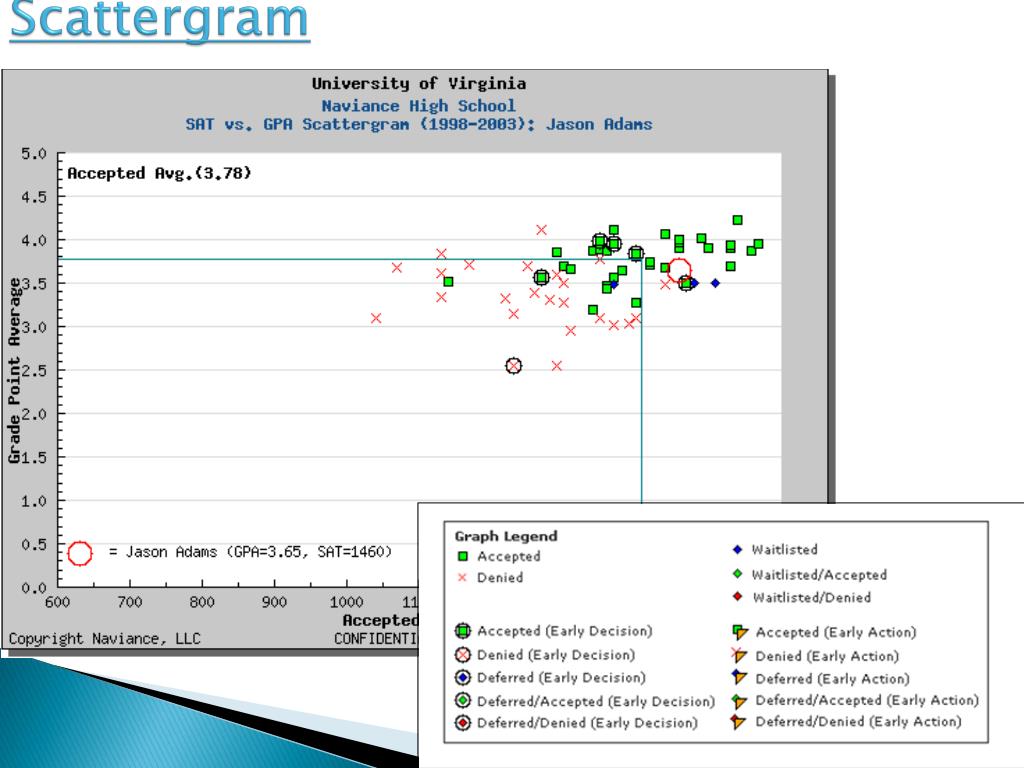Image resolution: width=1024 pixels, height=768 pixels.
Task: Click the highest-GPA green accepted square
Action: (737, 220)
